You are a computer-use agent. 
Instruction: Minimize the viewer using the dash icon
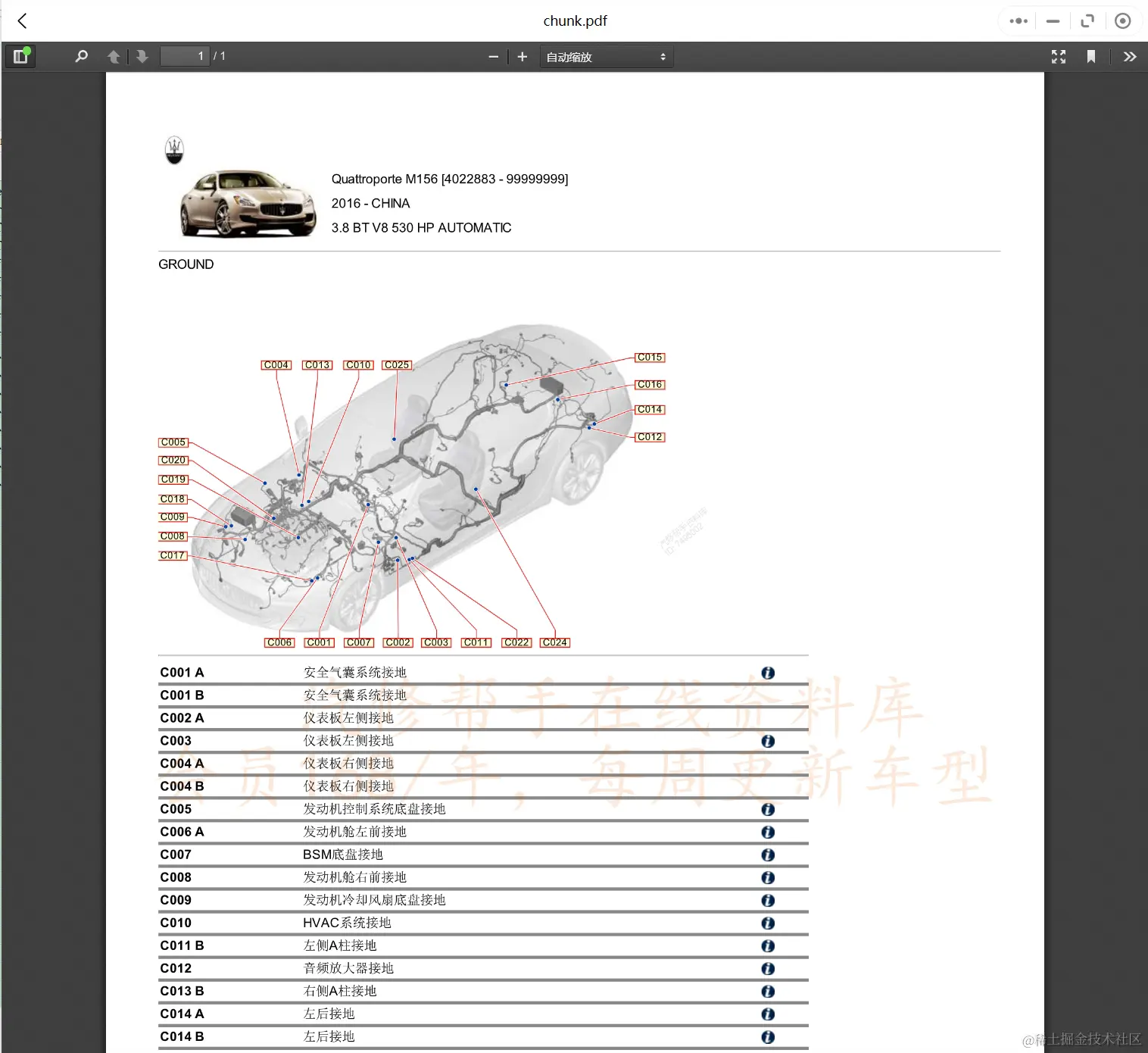point(1053,21)
